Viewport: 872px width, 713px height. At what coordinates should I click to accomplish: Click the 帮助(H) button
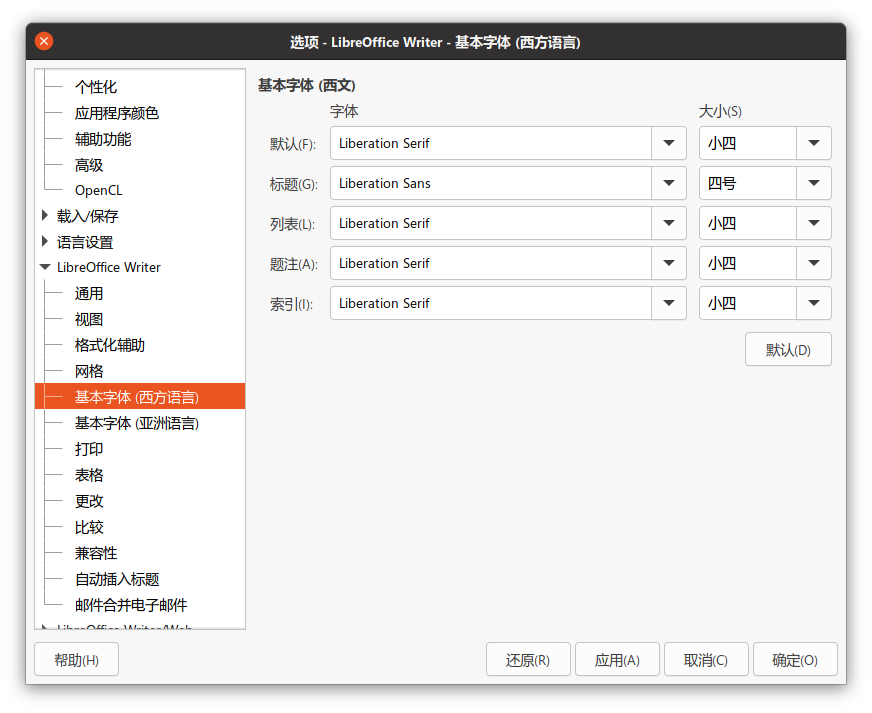click(x=76, y=660)
